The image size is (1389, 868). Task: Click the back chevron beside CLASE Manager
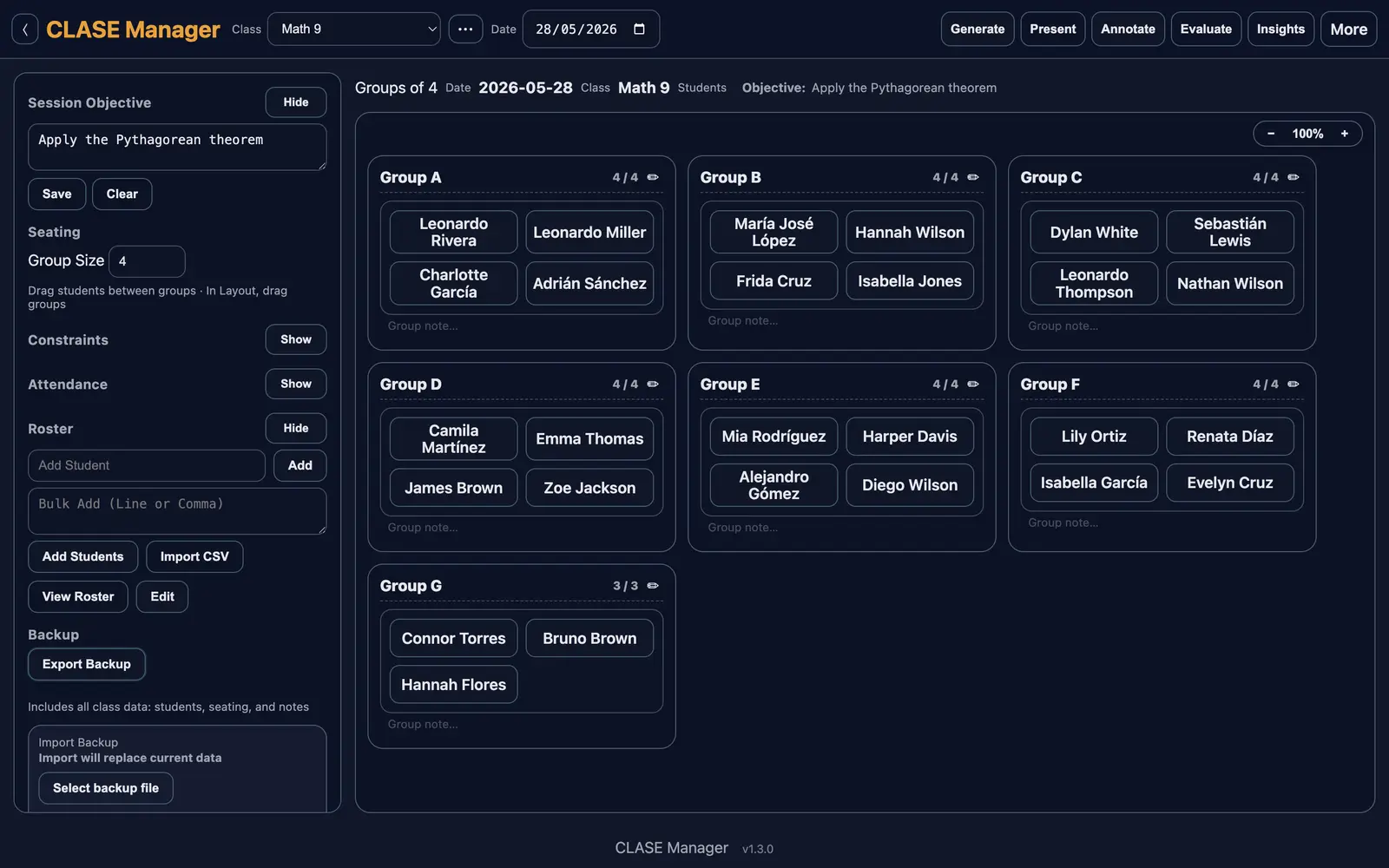(x=24, y=30)
